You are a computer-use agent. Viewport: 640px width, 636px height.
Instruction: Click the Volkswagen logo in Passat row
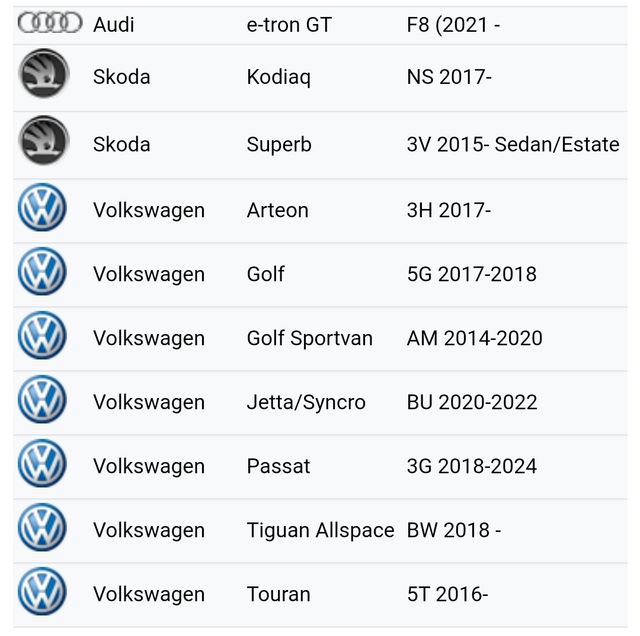[42, 465]
